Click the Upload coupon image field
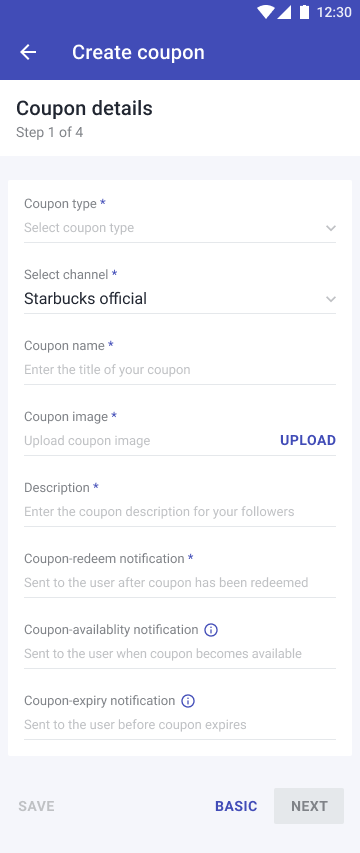This screenshot has width=360, height=853. (147, 441)
